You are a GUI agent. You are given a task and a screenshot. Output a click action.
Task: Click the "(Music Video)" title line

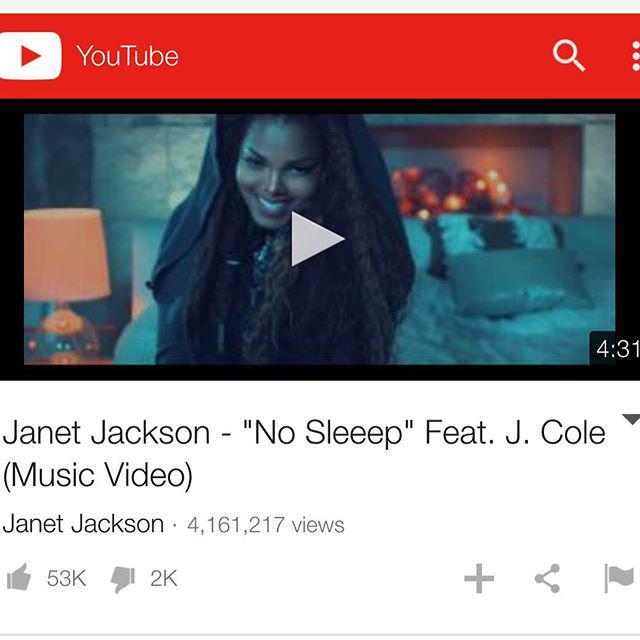(98, 475)
